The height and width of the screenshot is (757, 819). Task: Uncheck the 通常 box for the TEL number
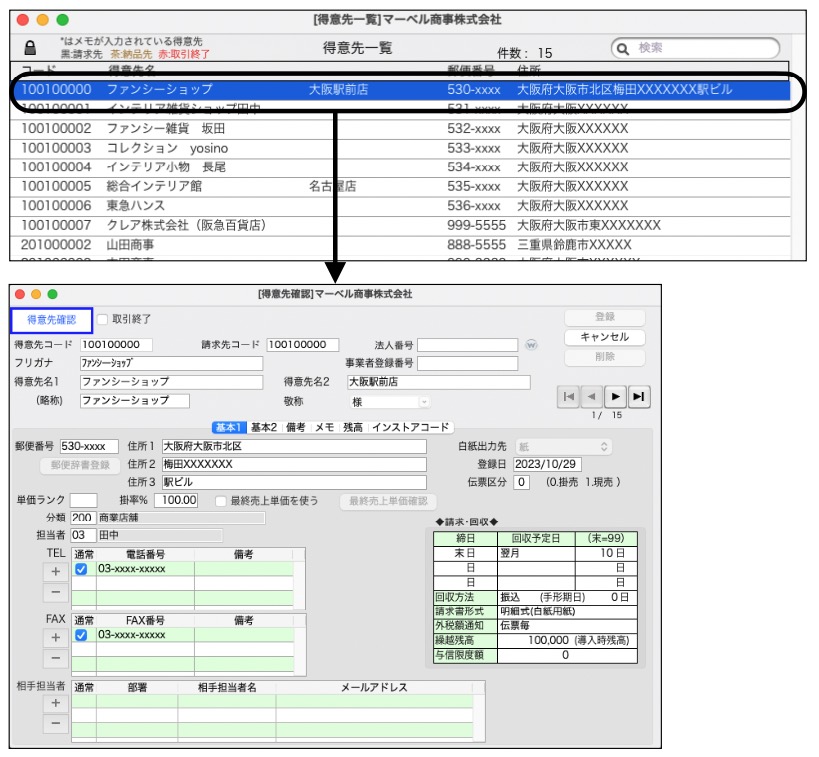click(82, 569)
